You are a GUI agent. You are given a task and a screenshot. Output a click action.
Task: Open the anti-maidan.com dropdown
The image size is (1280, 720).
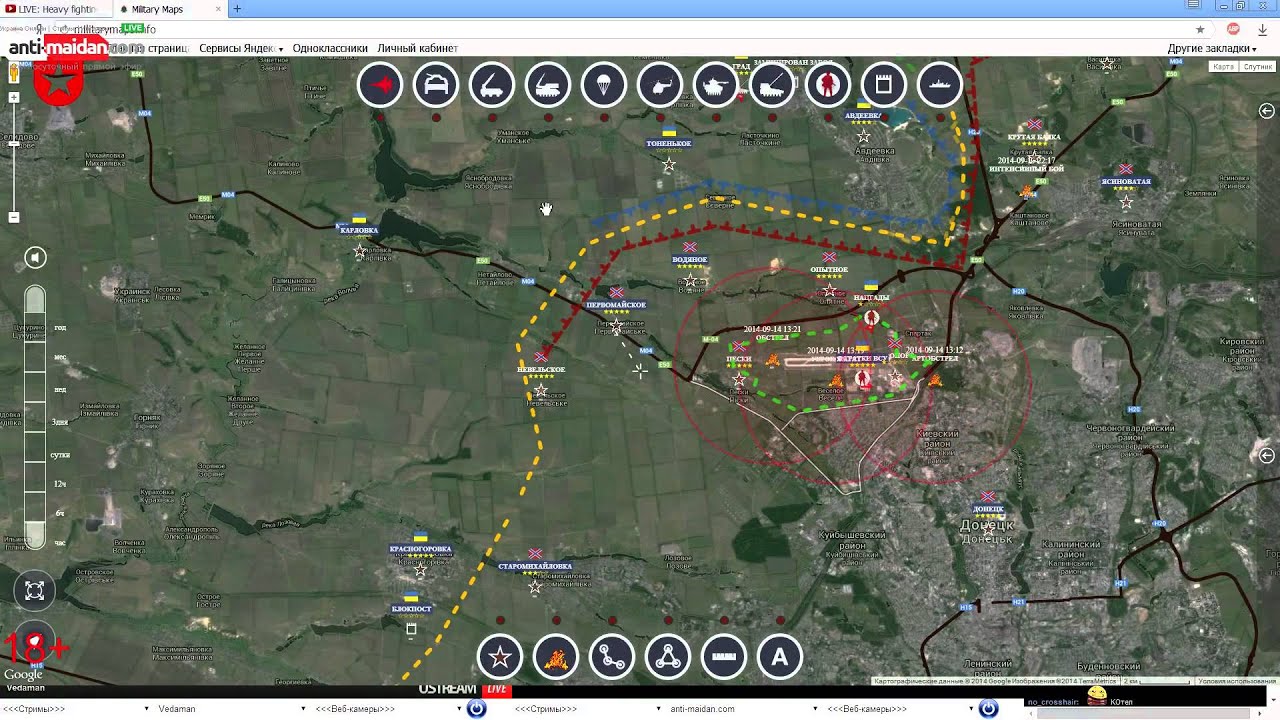744,709
